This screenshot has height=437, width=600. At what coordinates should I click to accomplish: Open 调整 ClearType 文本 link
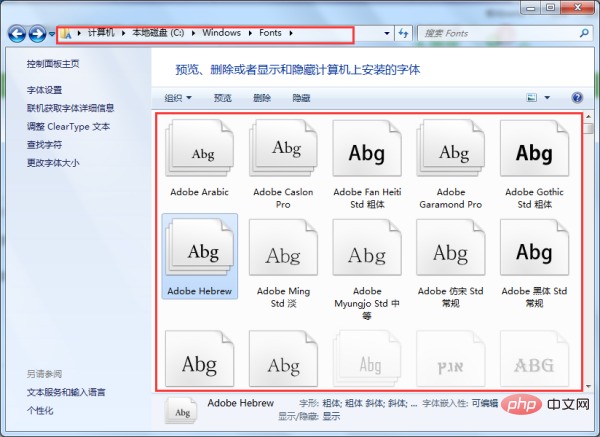69,126
